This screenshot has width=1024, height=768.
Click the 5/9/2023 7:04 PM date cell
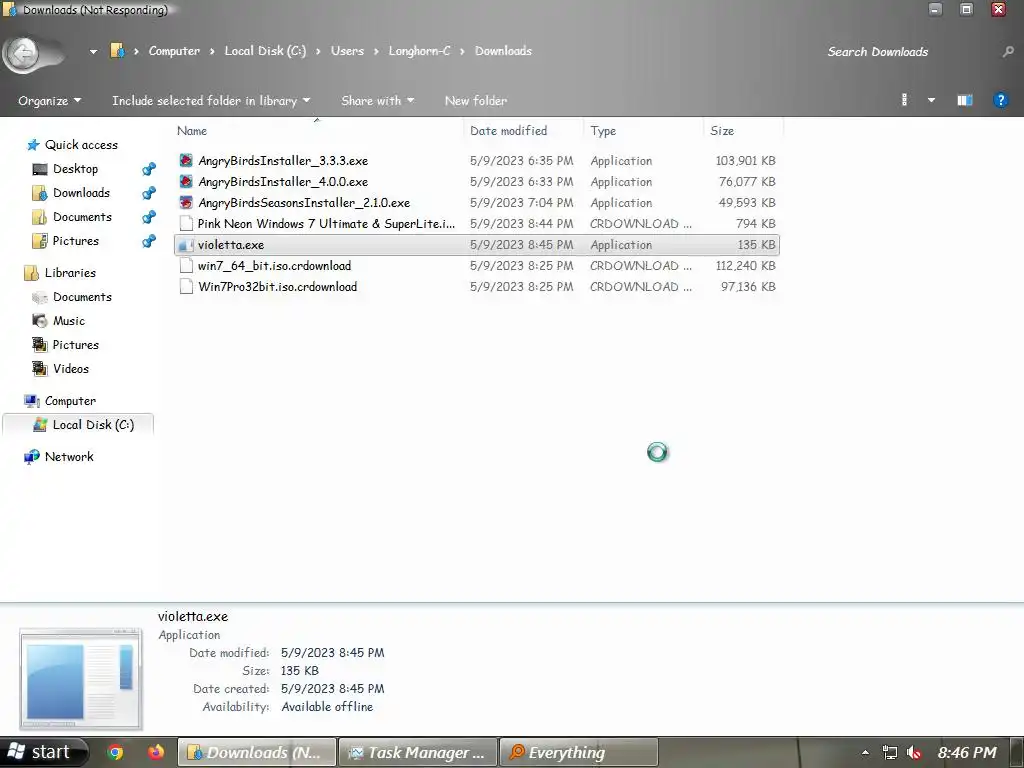pos(521,202)
